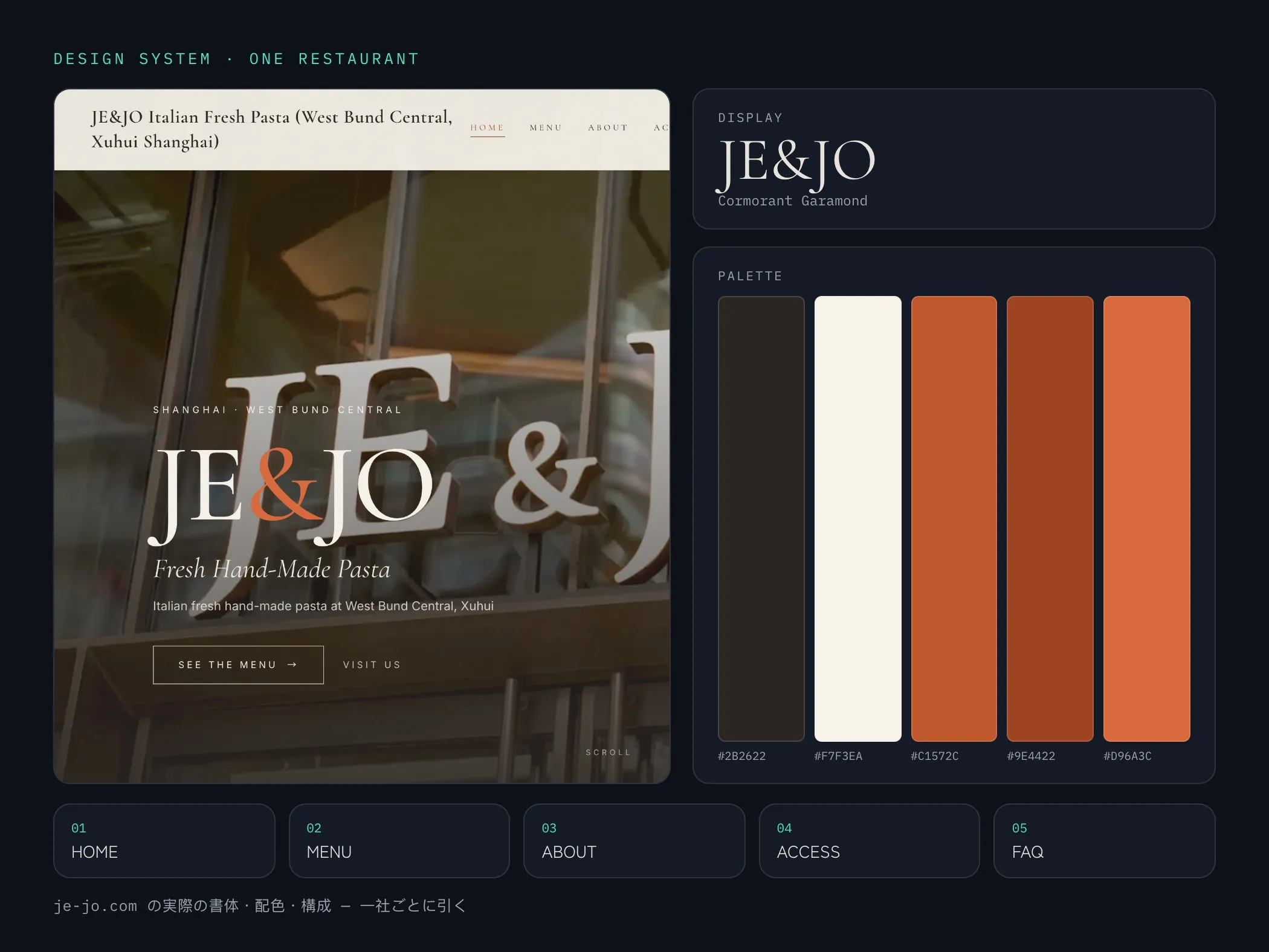Image resolution: width=1269 pixels, height=952 pixels.
Task: Open the ABOUT nav link in site header
Action: click(608, 128)
